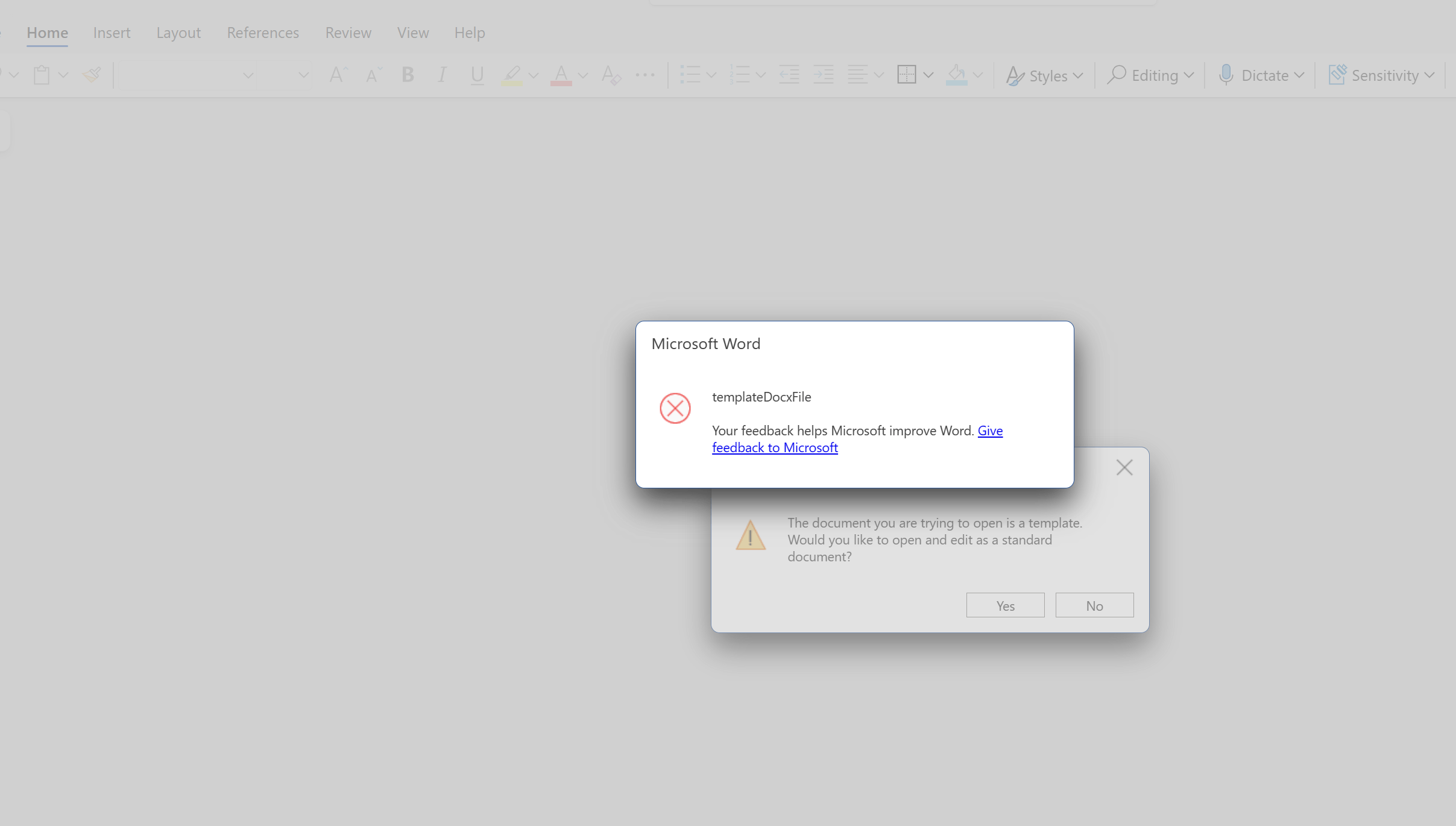Select the Format Painter tool
1456x826 pixels.
pyautogui.click(x=92, y=75)
